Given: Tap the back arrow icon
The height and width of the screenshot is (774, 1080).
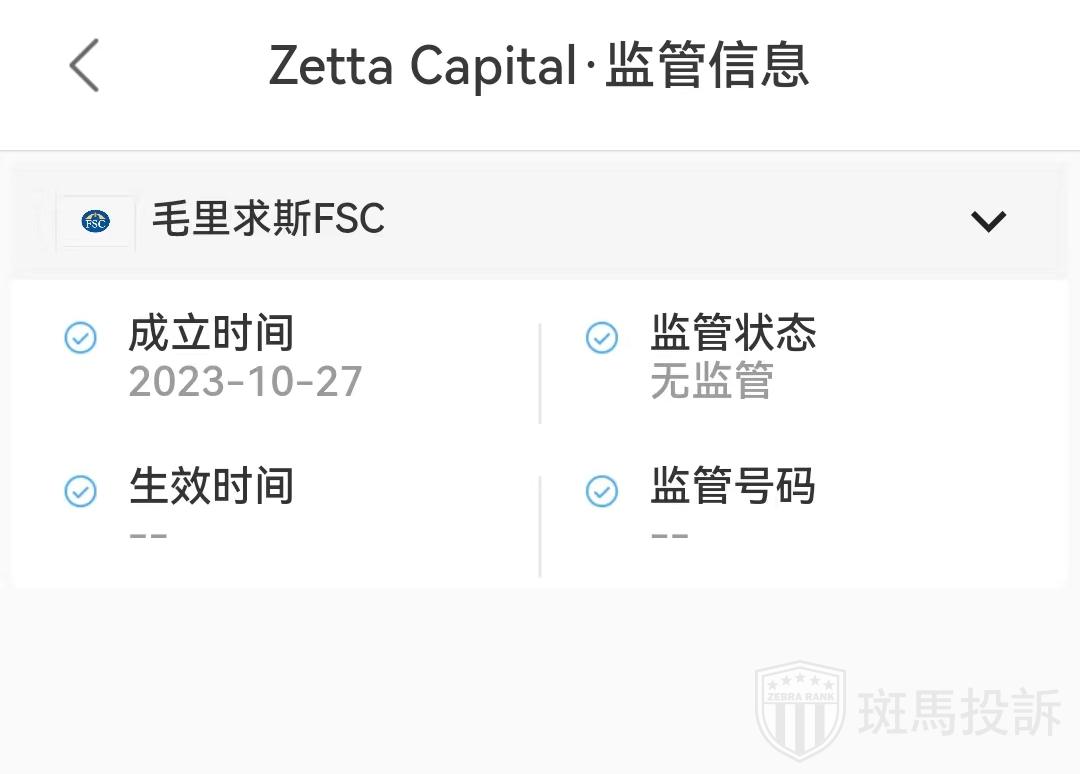Looking at the screenshot, I should tap(84, 66).
